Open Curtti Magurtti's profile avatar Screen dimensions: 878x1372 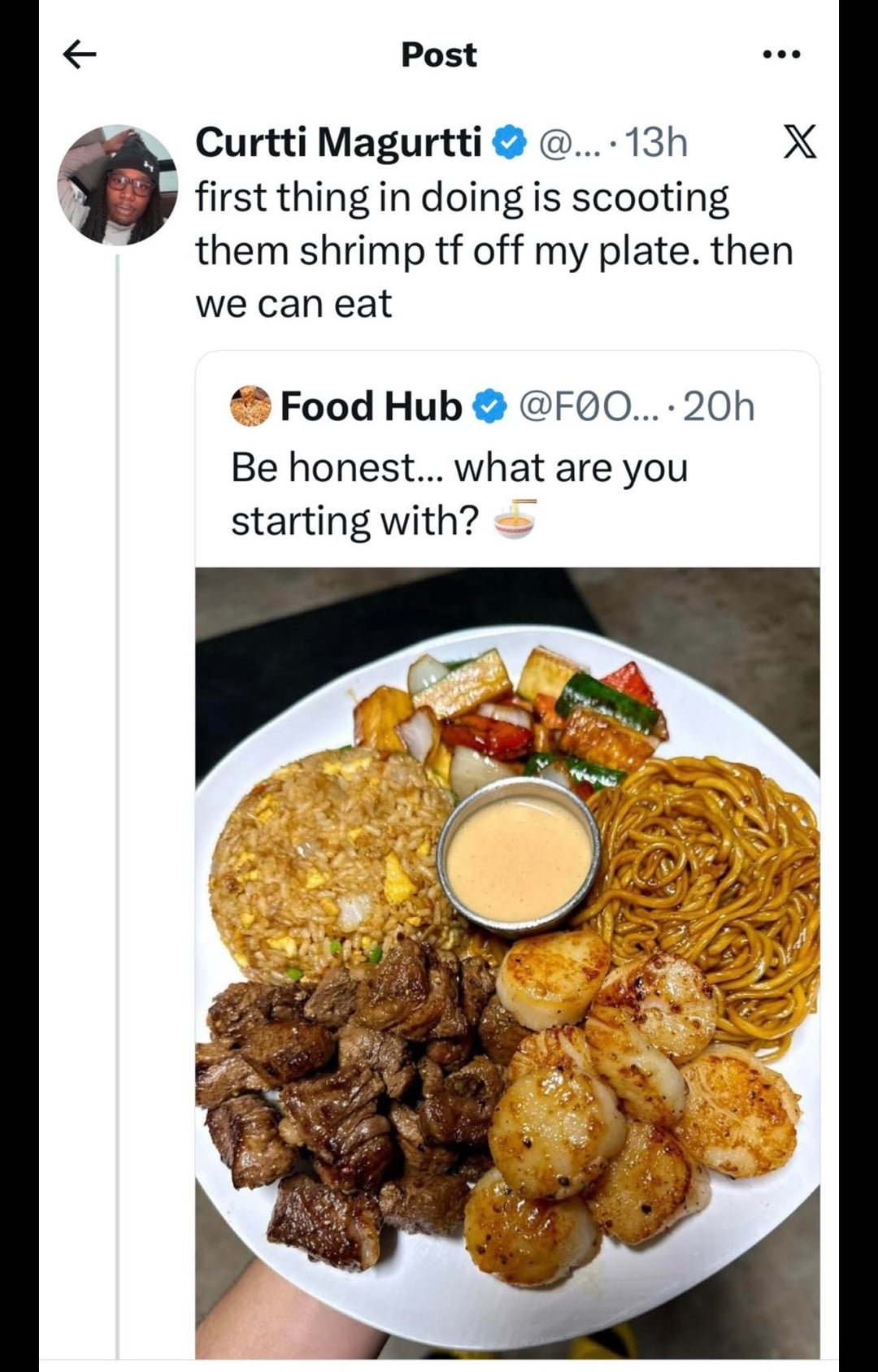click(118, 185)
